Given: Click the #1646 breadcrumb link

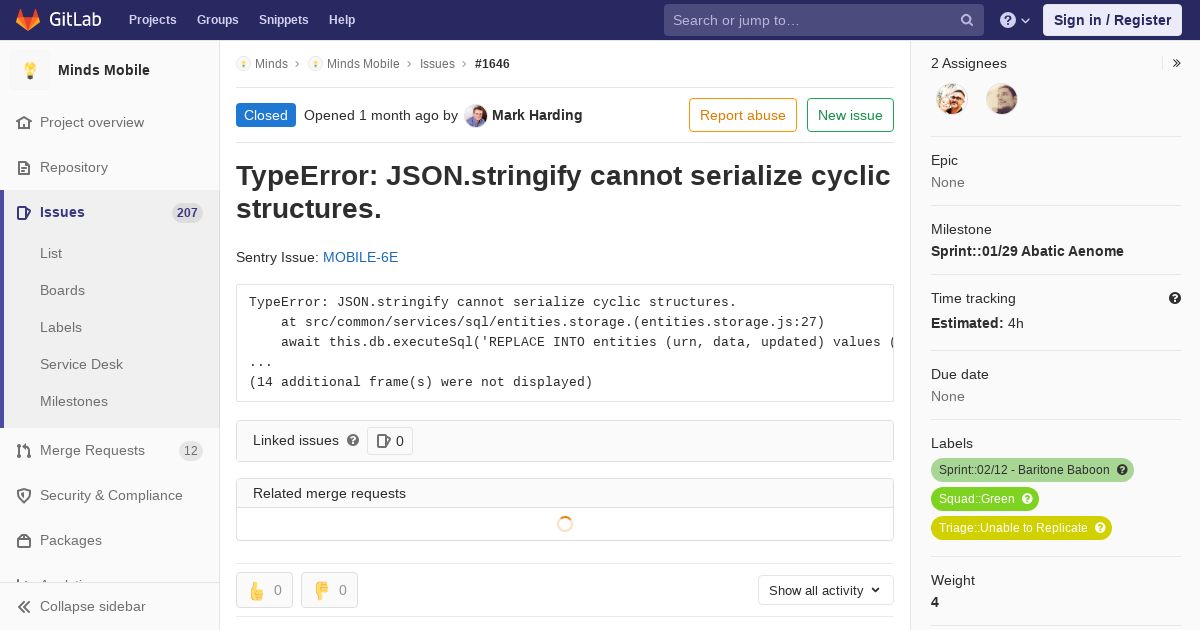Looking at the screenshot, I should click(x=492, y=63).
